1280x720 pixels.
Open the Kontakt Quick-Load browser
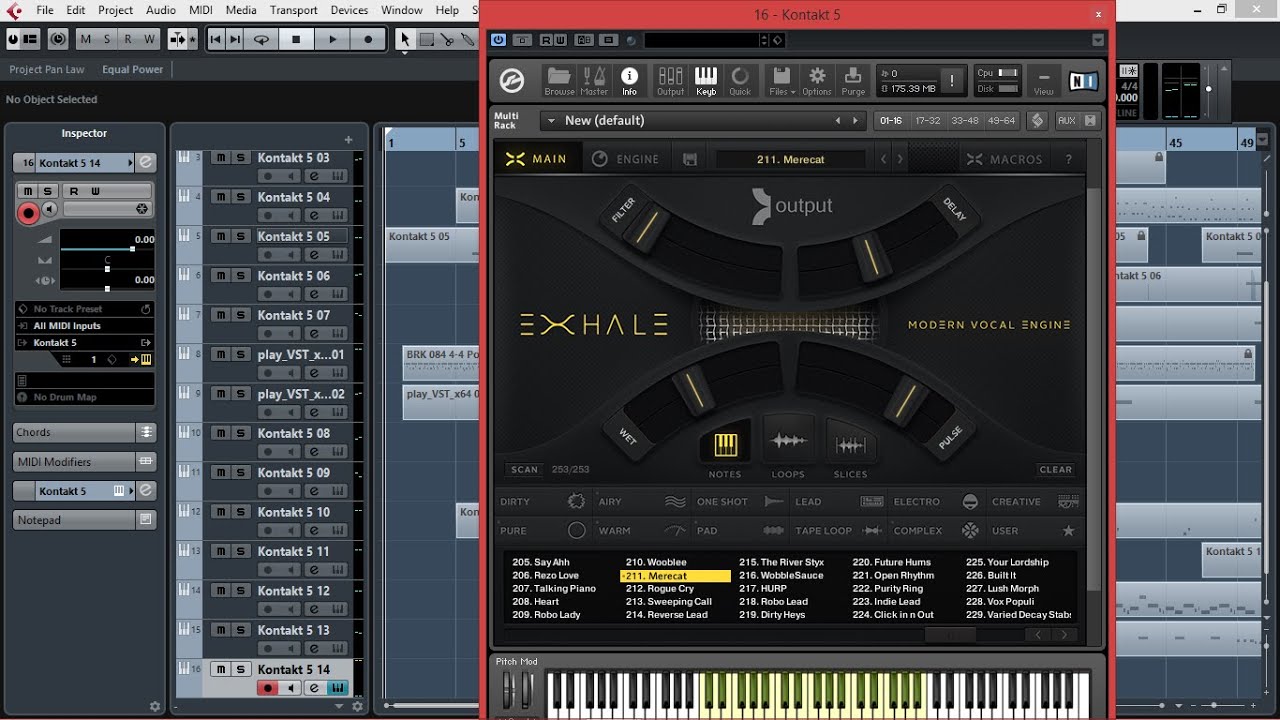click(740, 80)
